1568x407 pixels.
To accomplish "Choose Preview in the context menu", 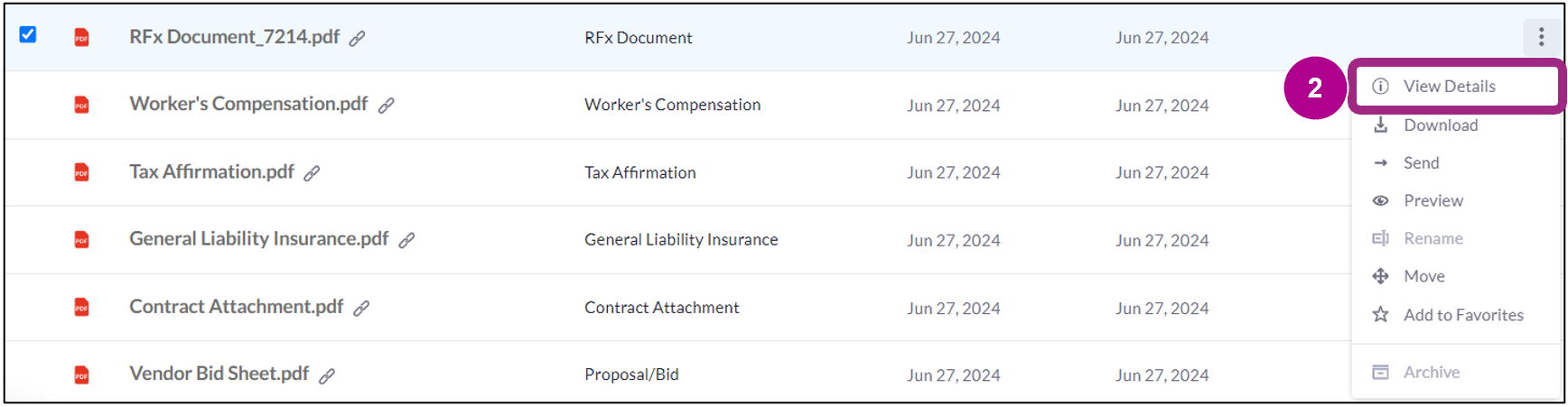I will click(x=1433, y=201).
